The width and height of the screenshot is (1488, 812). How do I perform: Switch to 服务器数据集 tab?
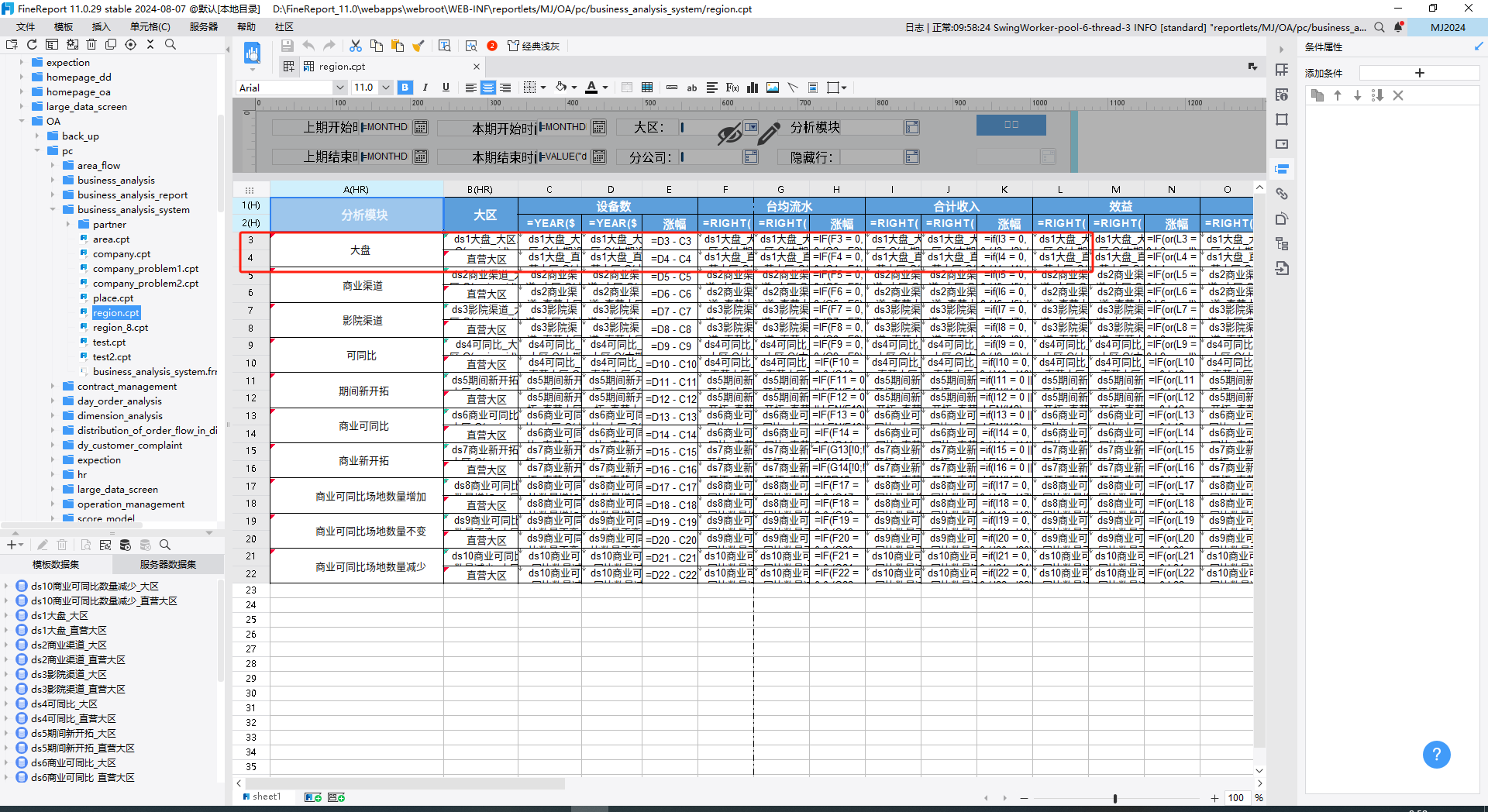click(168, 564)
